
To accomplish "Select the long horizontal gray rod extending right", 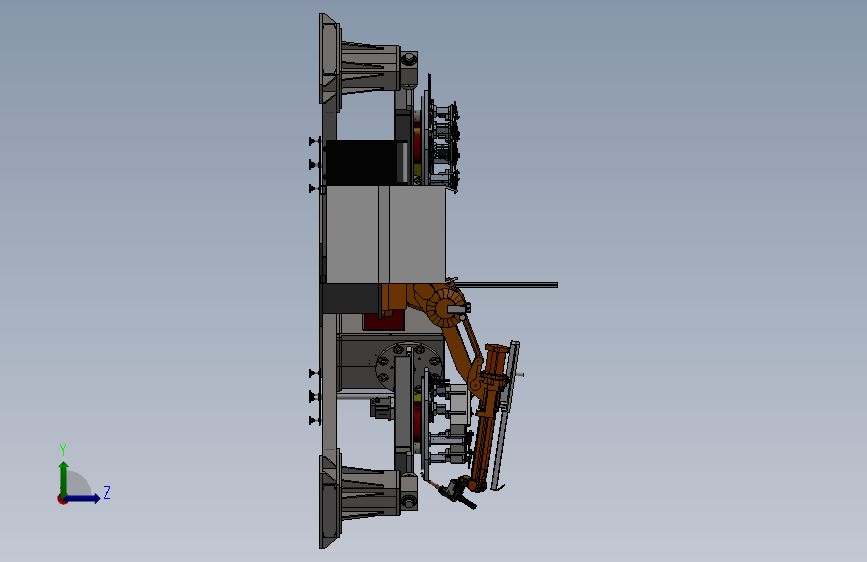I will coord(507,285).
